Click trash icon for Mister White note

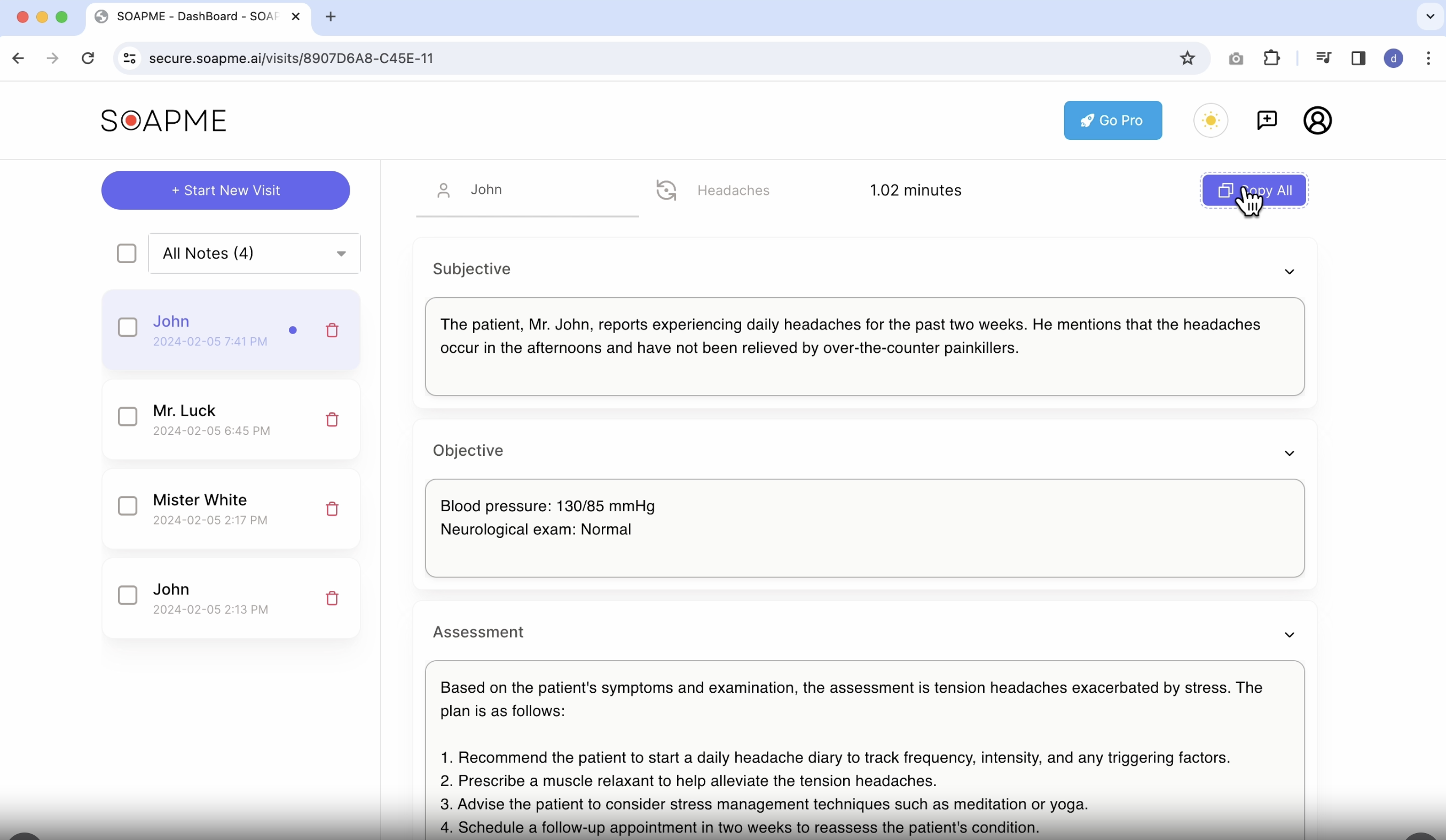pos(332,509)
